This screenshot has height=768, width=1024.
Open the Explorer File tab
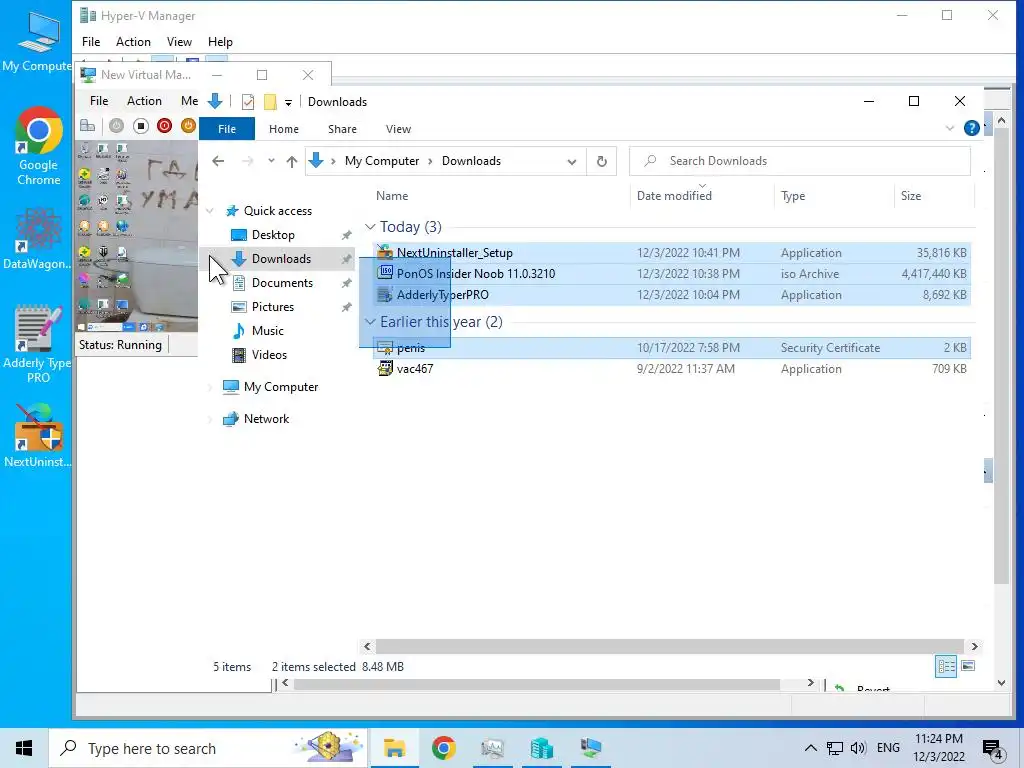pos(227,129)
